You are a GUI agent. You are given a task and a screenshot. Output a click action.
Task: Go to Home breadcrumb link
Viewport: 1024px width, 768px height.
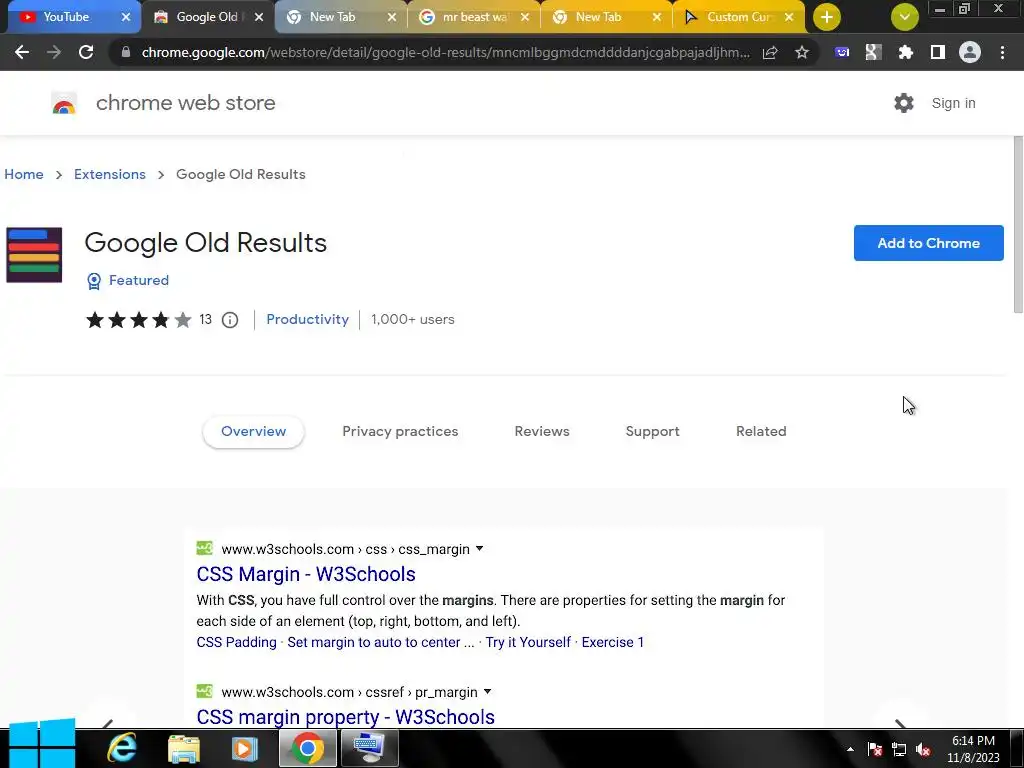24,174
